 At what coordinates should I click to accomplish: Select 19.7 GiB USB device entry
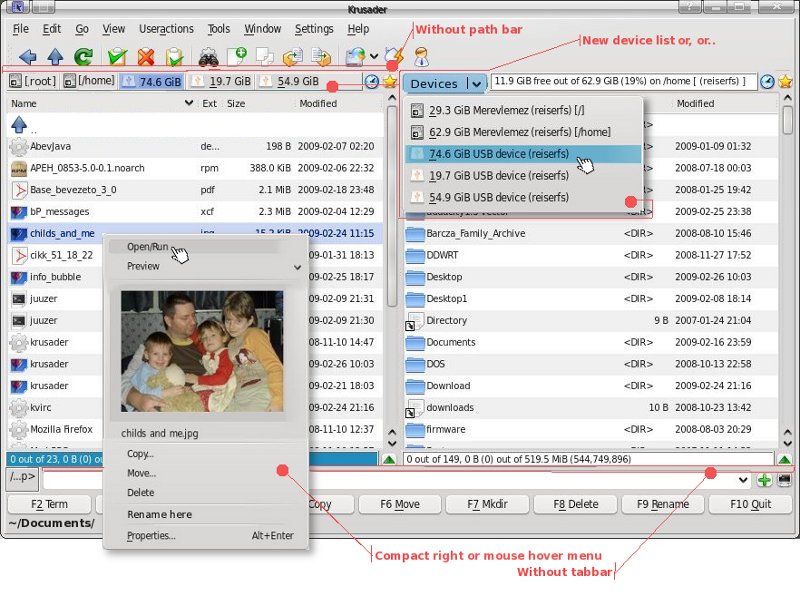(x=522, y=176)
